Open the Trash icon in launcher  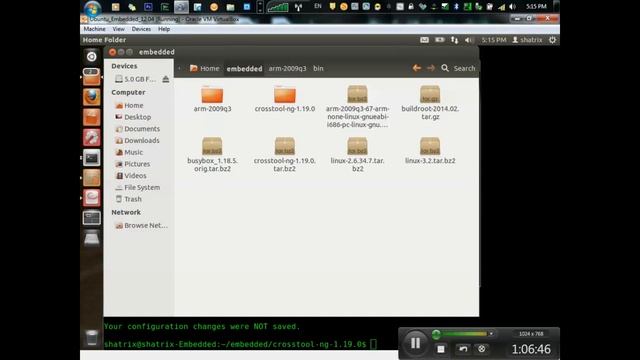(91, 338)
